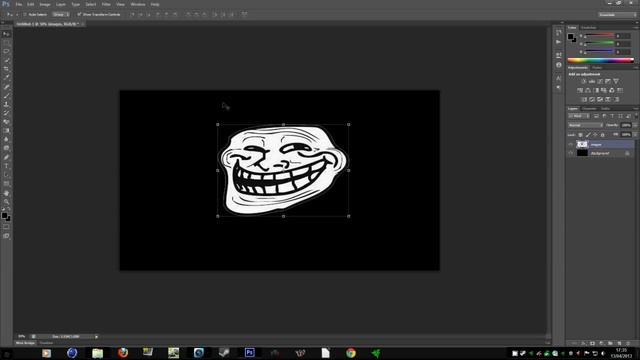
Task: Toggle lock all for layer
Action: click(603, 134)
